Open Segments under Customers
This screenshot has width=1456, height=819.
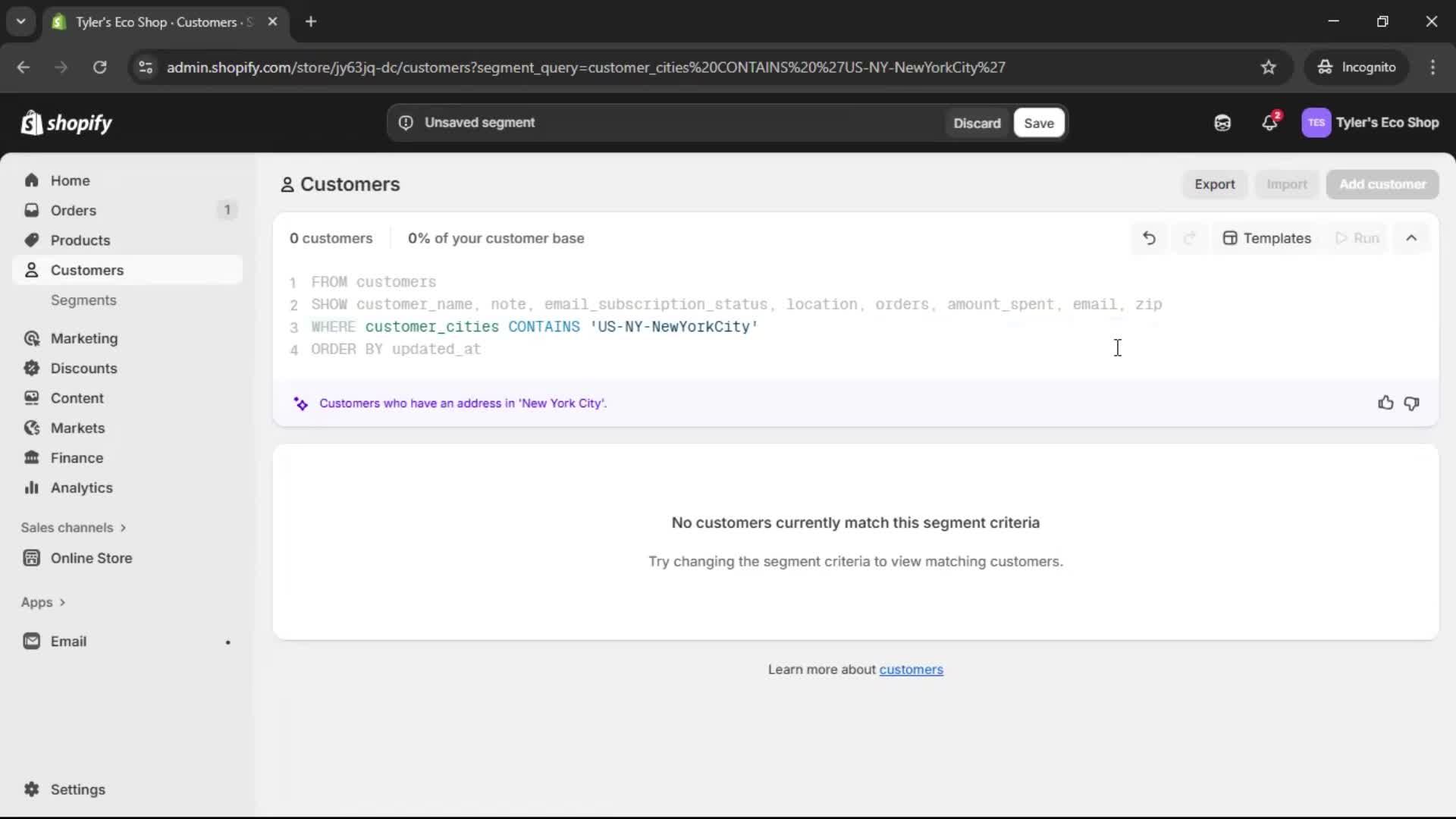(x=84, y=300)
